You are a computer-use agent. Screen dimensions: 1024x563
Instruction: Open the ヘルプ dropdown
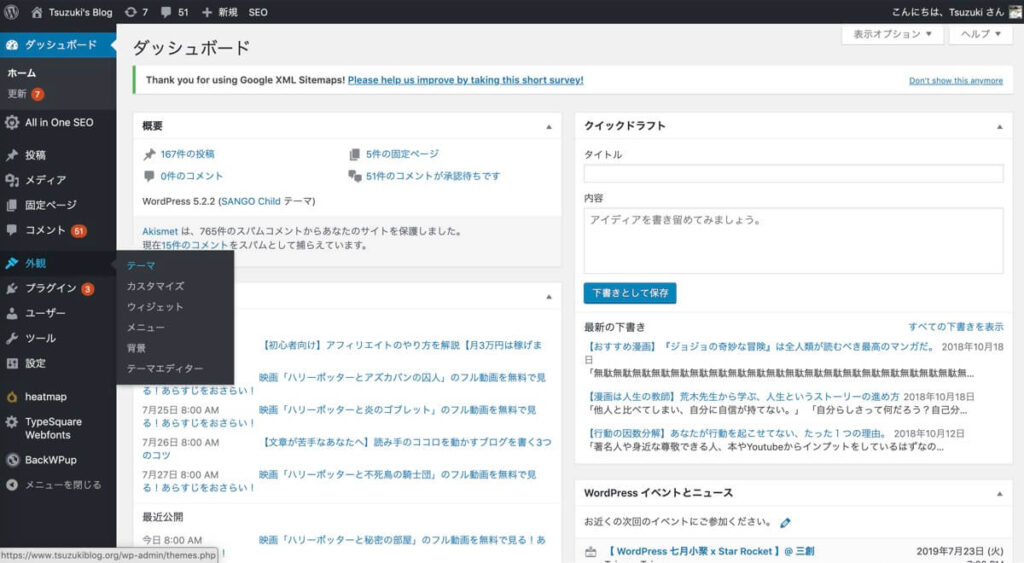tap(981, 34)
